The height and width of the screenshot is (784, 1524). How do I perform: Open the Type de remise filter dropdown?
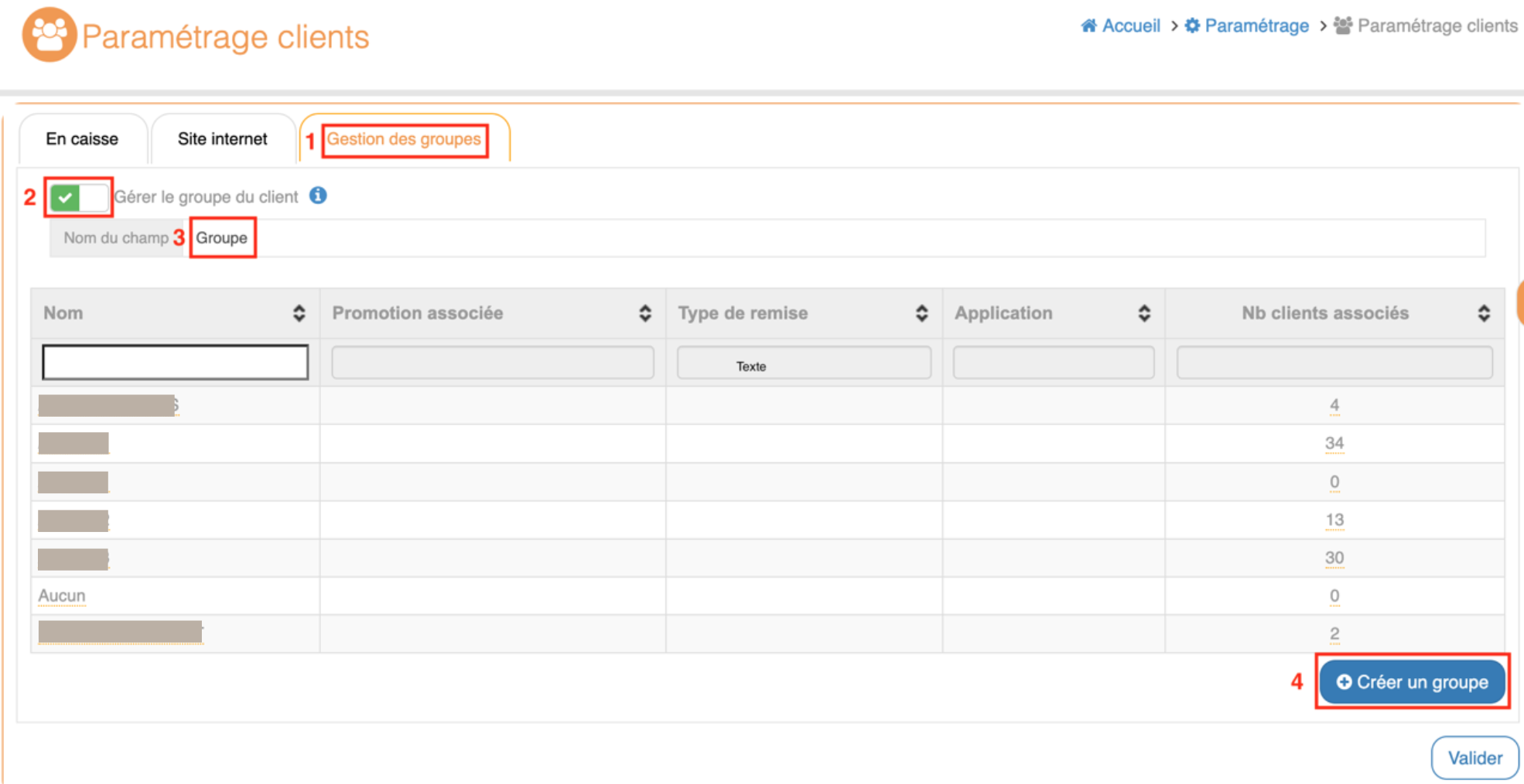click(x=803, y=363)
